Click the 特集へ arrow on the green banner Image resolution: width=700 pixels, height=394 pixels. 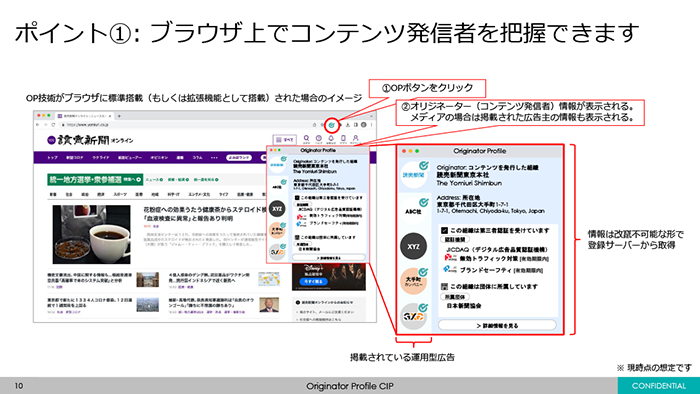(132, 179)
